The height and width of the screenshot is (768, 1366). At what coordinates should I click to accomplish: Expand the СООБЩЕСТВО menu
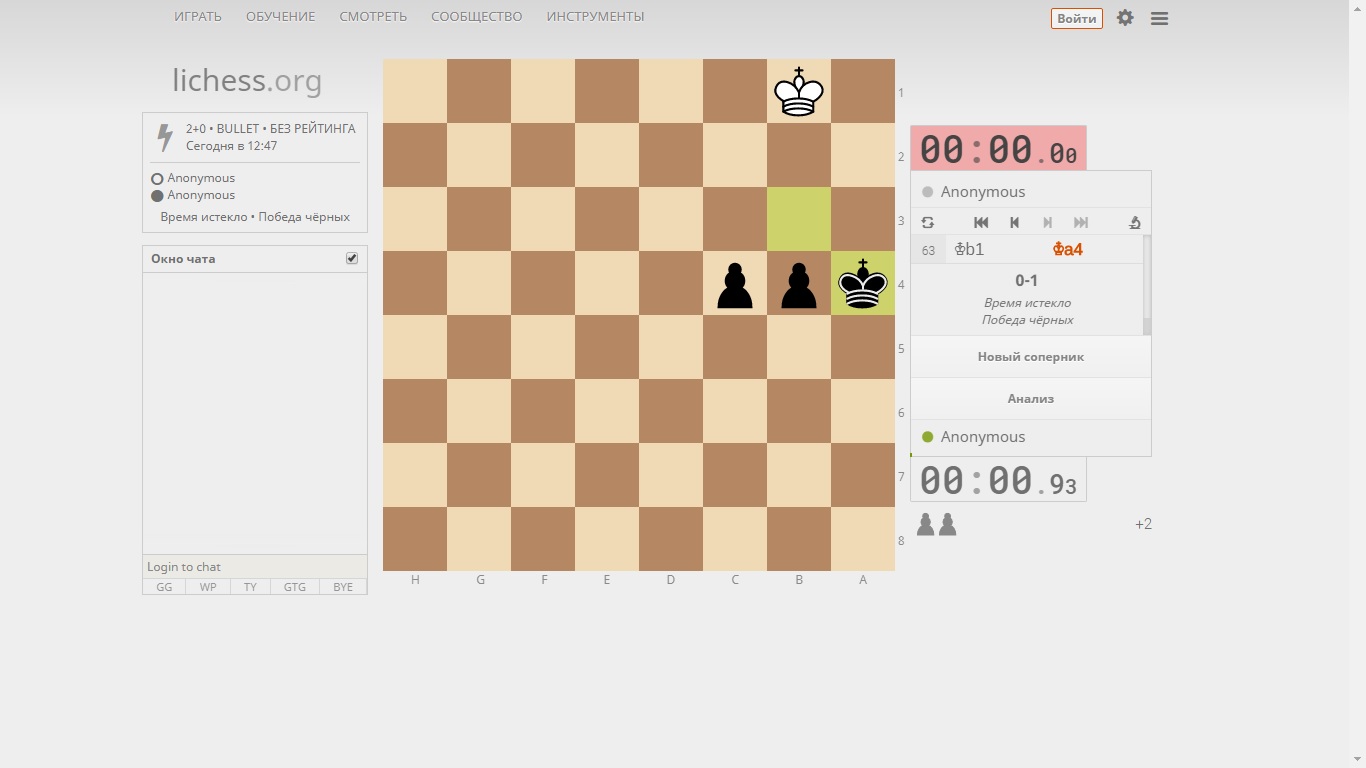click(x=476, y=17)
